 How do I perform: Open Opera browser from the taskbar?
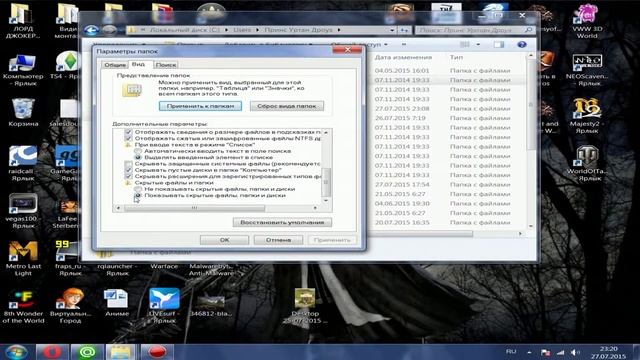tap(51, 352)
